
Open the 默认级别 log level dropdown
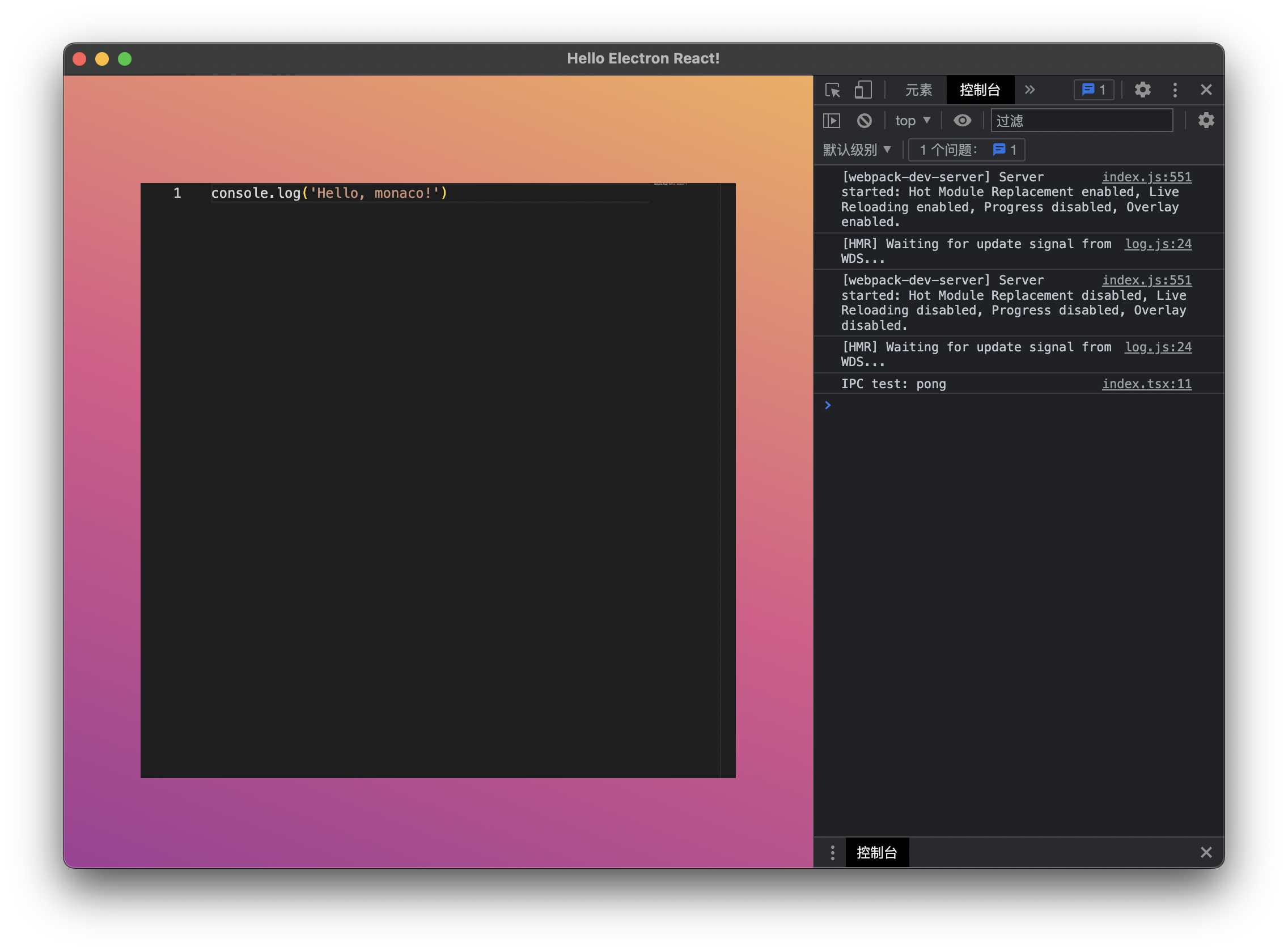(856, 150)
